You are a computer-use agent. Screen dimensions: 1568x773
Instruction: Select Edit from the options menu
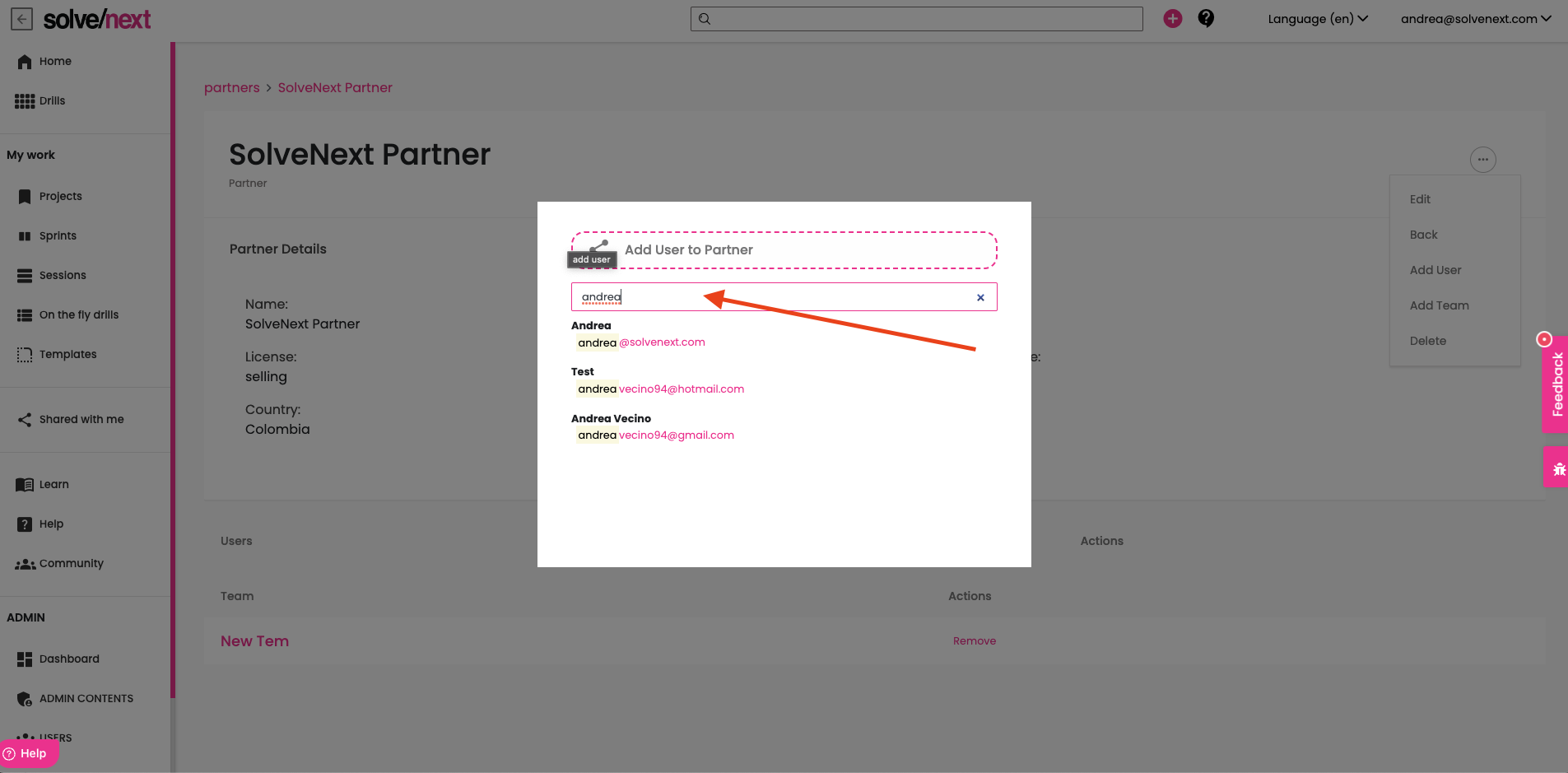[x=1420, y=199]
